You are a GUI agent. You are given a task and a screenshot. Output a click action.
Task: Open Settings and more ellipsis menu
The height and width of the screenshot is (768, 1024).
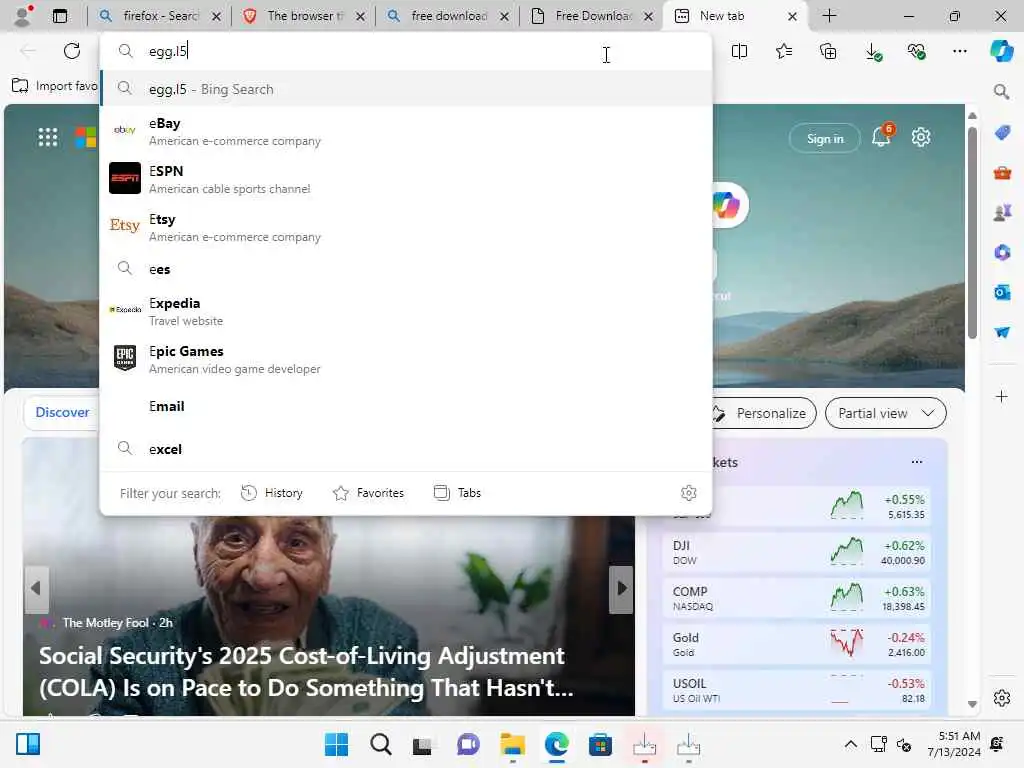click(x=960, y=51)
